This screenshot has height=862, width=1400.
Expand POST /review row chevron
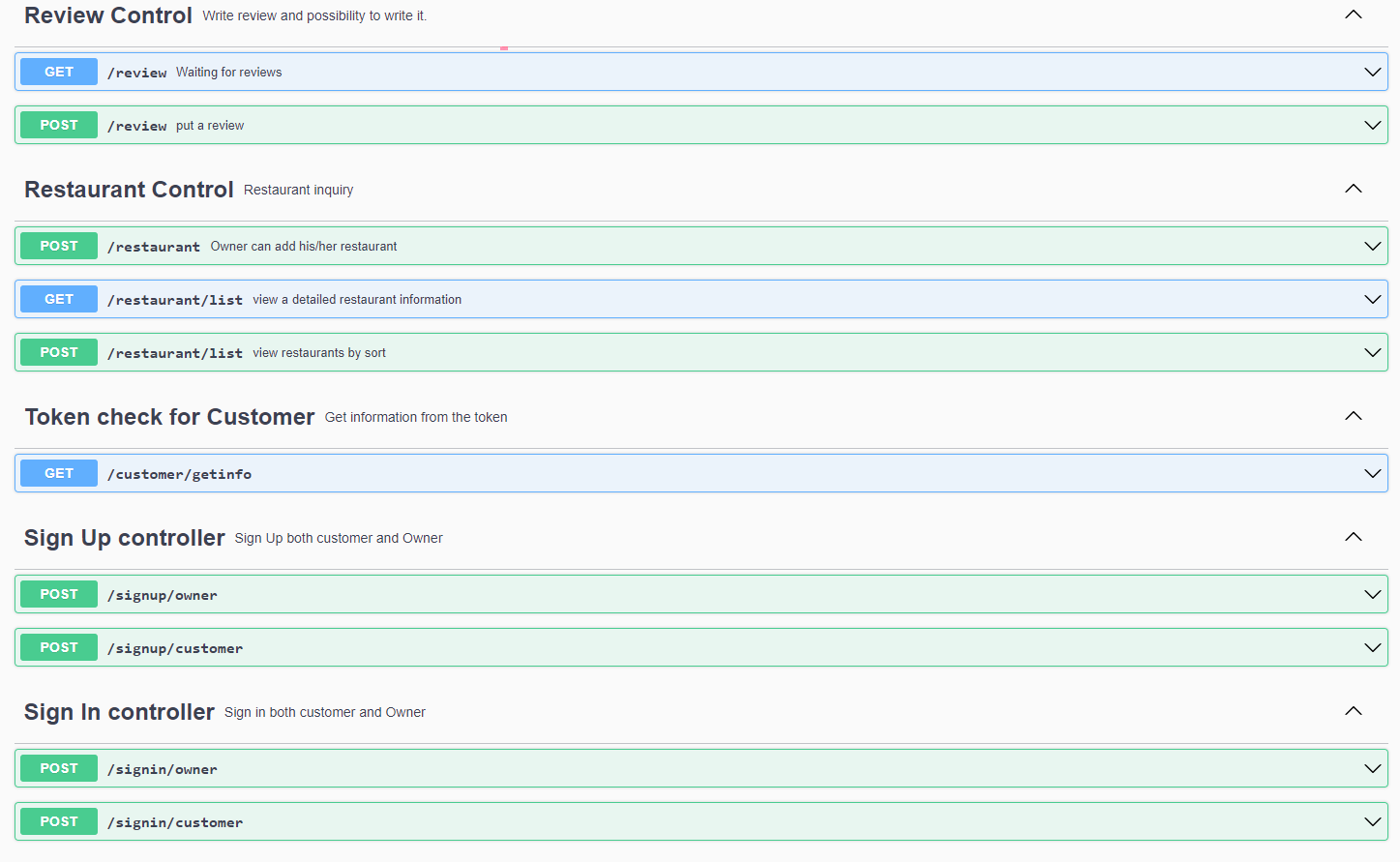coord(1372,125)
